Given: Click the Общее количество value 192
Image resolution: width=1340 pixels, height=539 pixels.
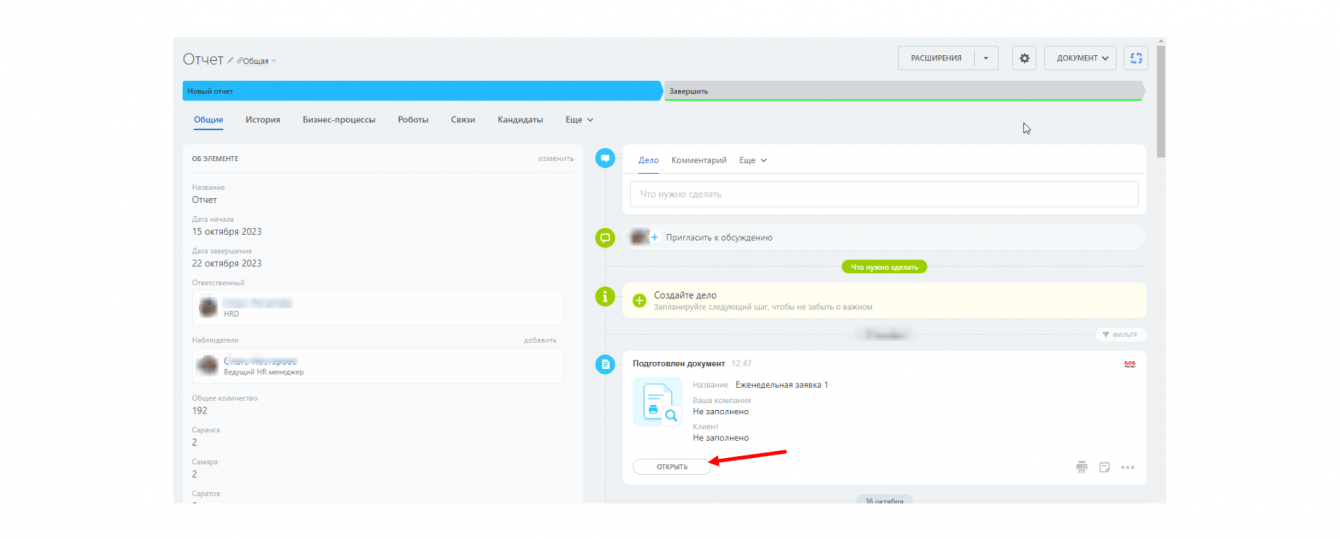Looking at the screenshot, I should [200, 410].
